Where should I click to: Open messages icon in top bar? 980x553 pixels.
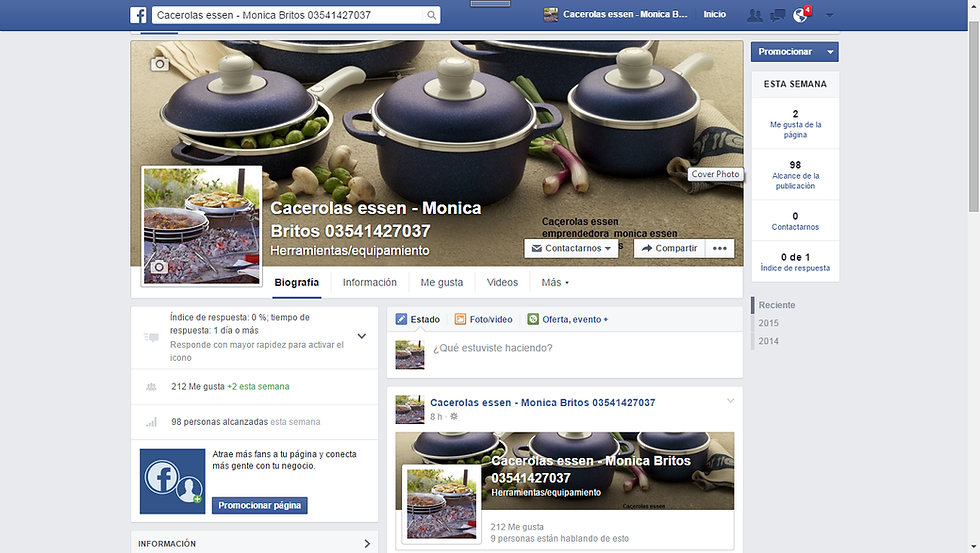pyautogui.click(x=778, y=15)
